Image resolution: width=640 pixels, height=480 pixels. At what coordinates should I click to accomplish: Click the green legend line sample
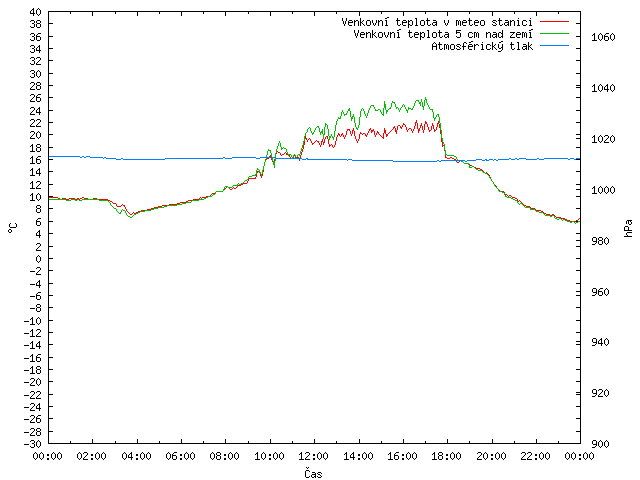pos(554,33)
